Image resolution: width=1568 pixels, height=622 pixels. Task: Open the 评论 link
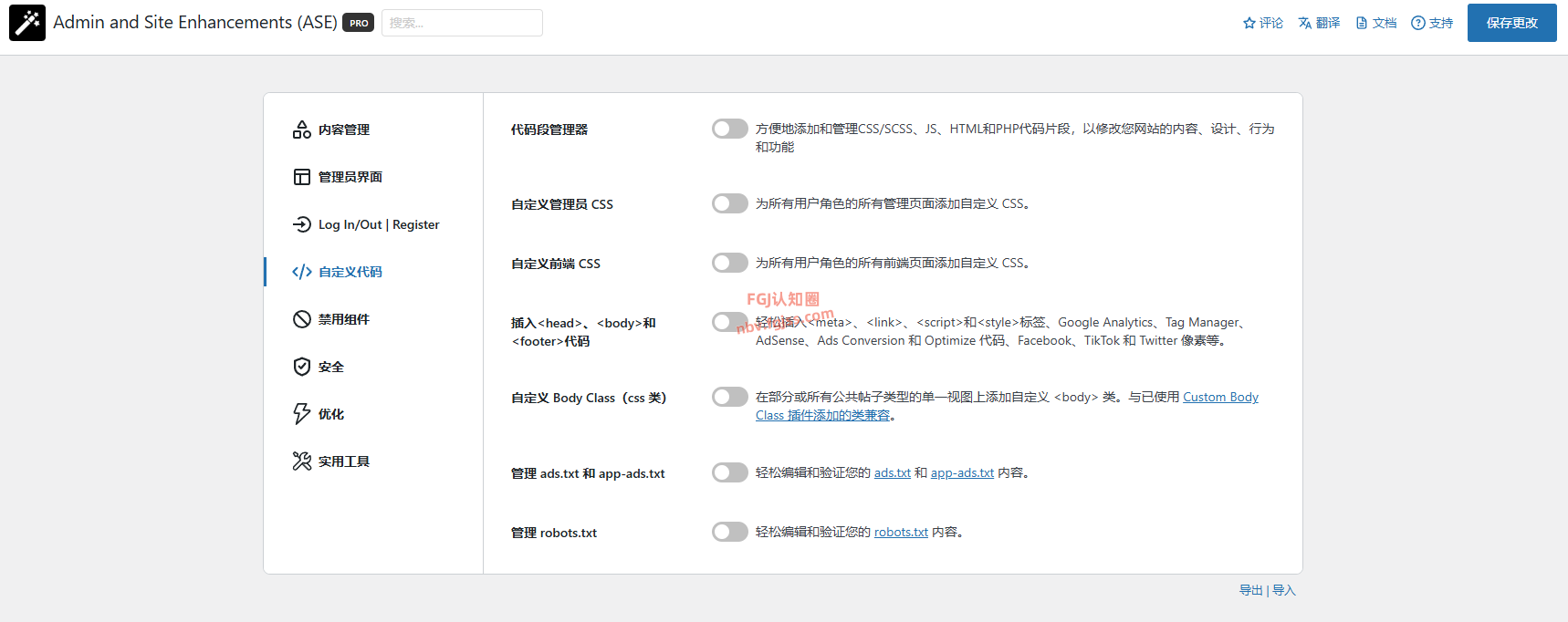pos(1263,23)
